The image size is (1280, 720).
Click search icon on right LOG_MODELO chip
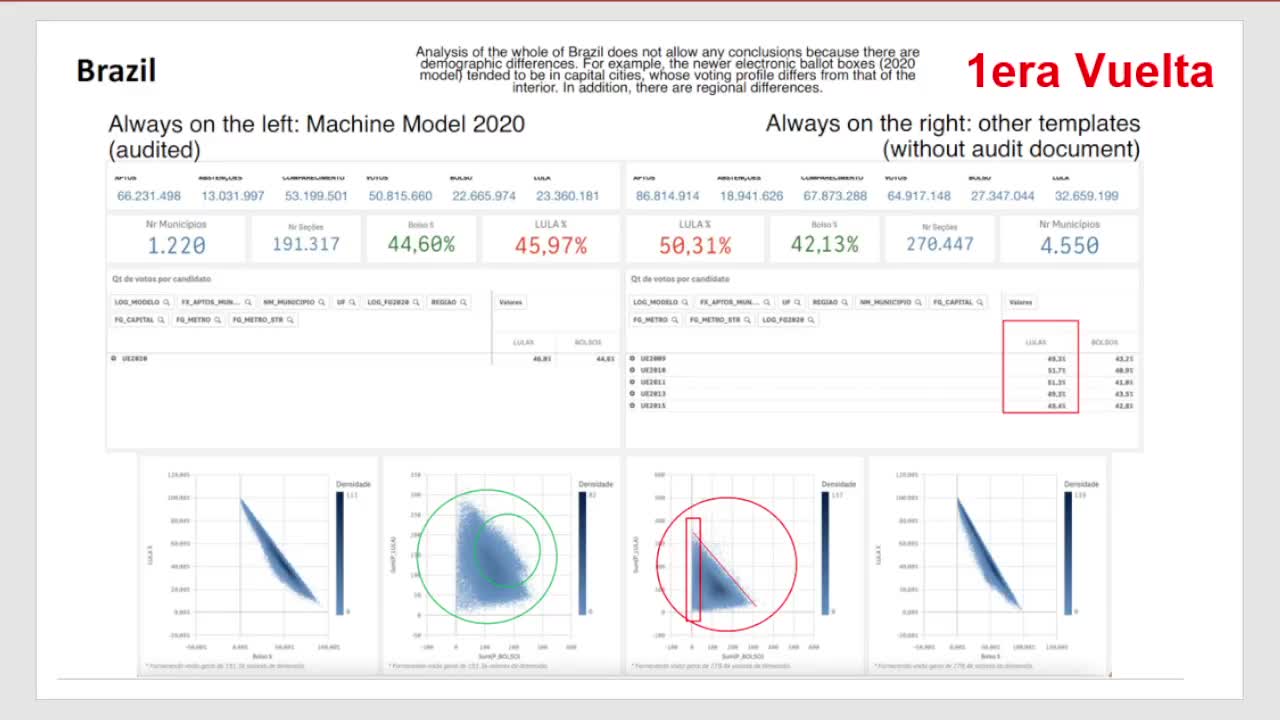pyautogui.click(x=685, y=302)
